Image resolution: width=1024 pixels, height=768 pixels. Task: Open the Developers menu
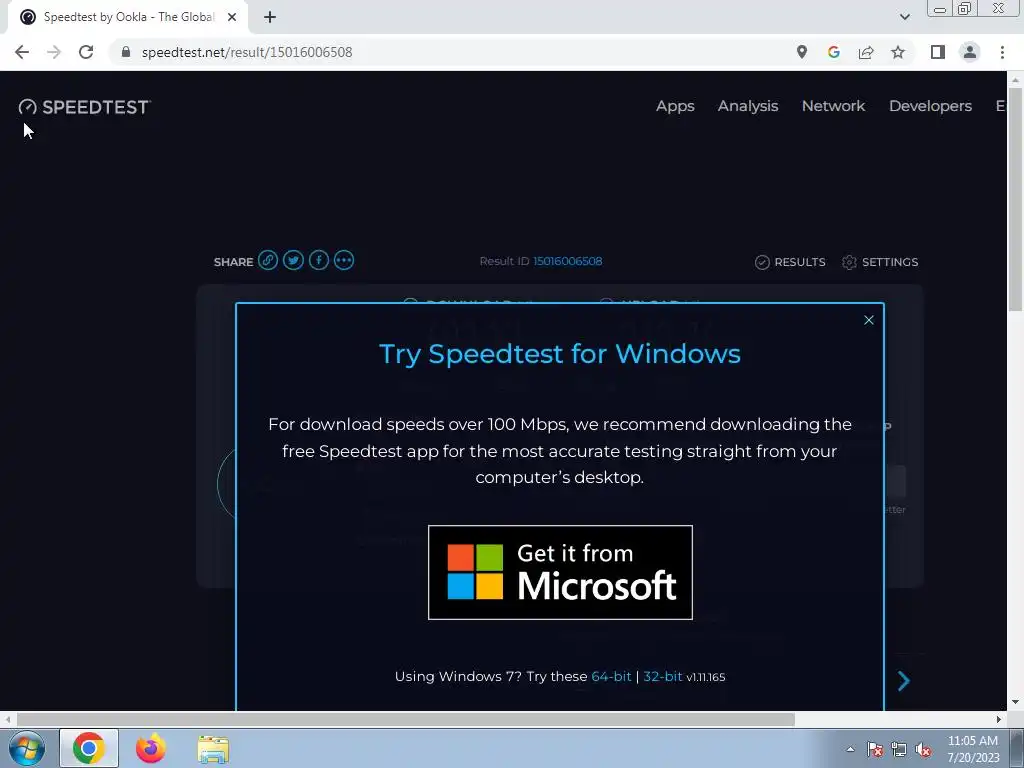coord(931,106)
